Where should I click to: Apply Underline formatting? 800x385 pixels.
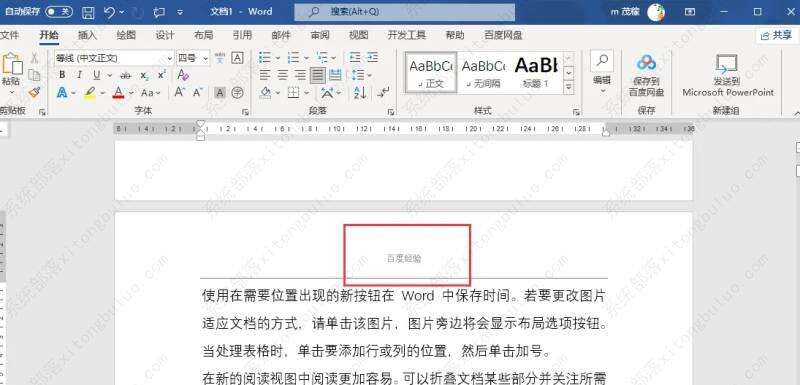[x=96, y=75]
